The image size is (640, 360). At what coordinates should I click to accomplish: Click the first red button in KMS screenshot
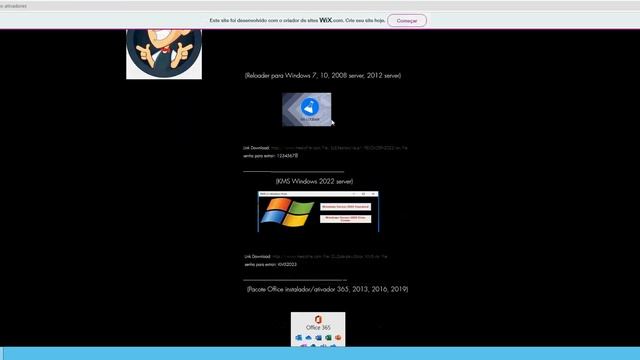coord(345,207)
